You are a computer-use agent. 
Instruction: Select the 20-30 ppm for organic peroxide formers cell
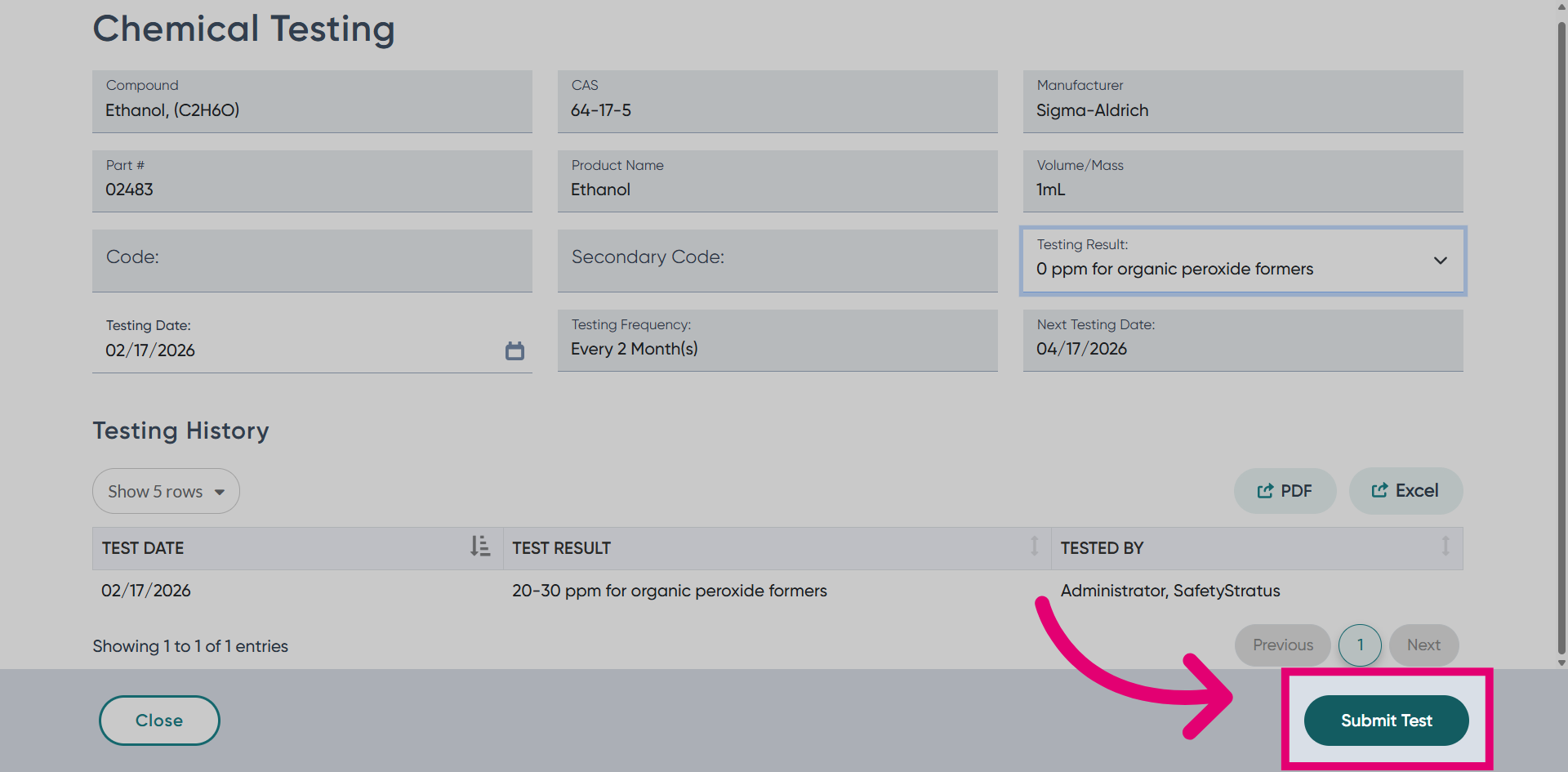pos(670,591)
